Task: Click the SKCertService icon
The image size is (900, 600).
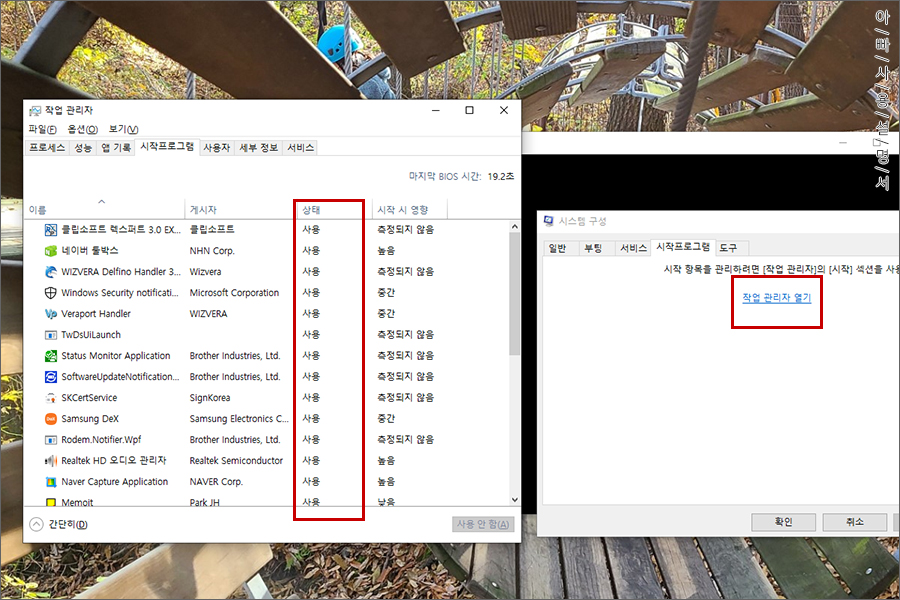Action: pyautogui.click(x=51, y=398)
